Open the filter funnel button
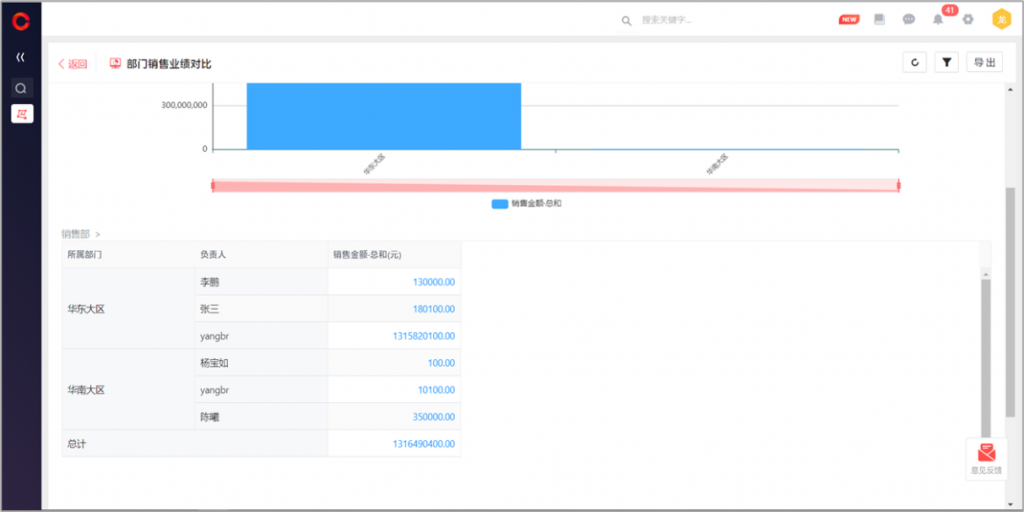The height and width of the screenshot is (512, 1024). click(x=946, y=63)
